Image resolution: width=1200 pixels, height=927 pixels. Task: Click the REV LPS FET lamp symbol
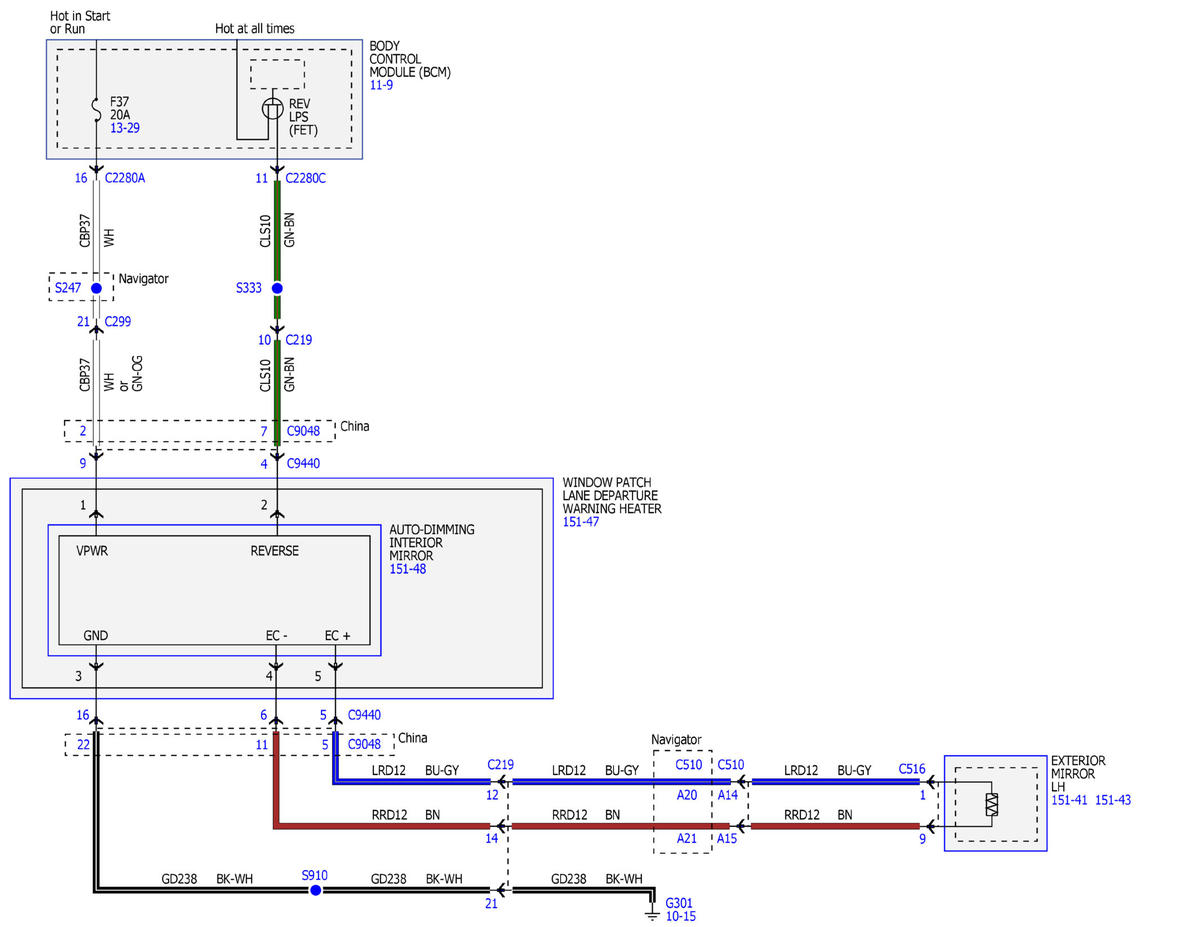[272, 109]
